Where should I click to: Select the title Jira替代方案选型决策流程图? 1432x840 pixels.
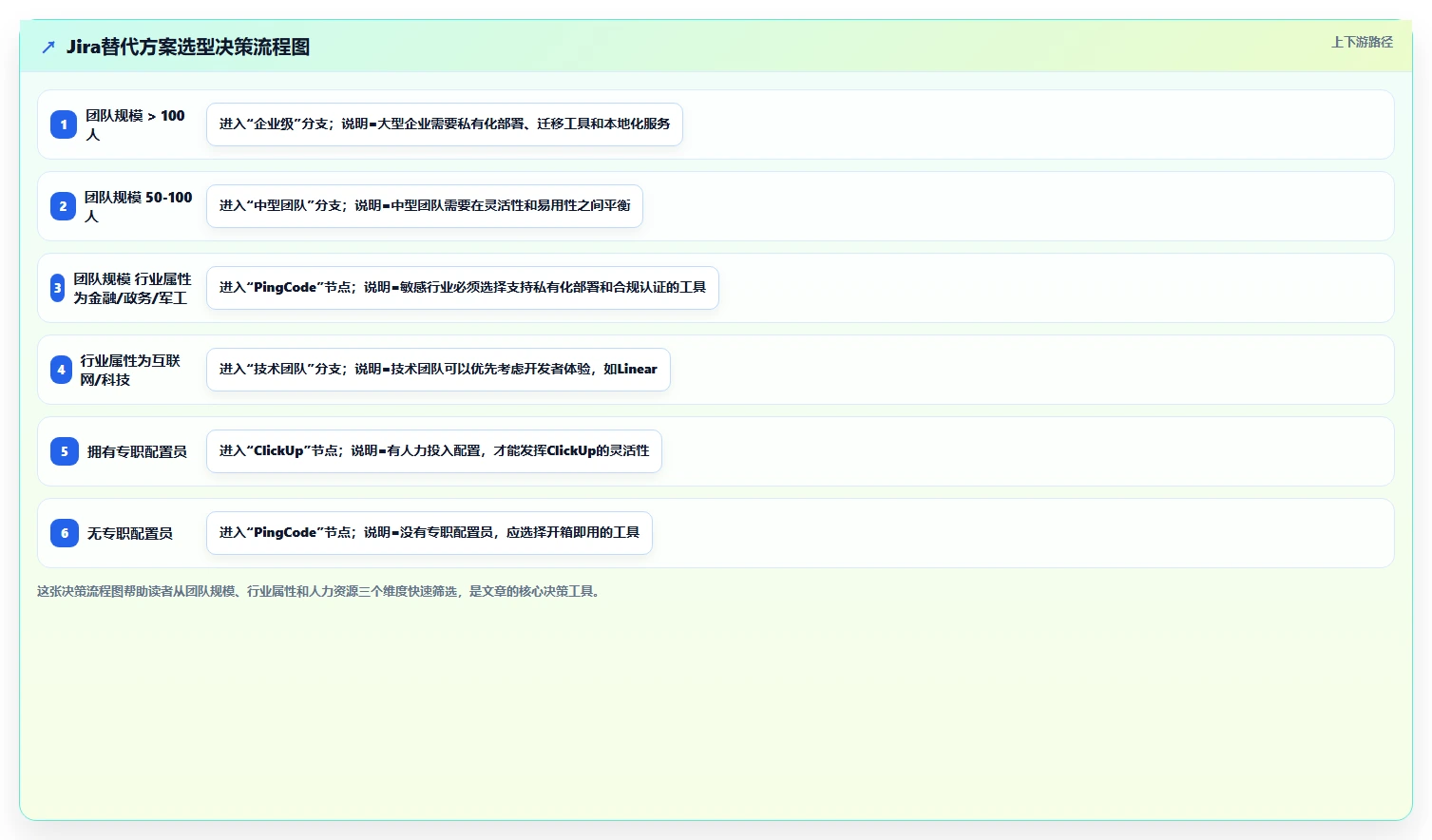pos(188,47)
